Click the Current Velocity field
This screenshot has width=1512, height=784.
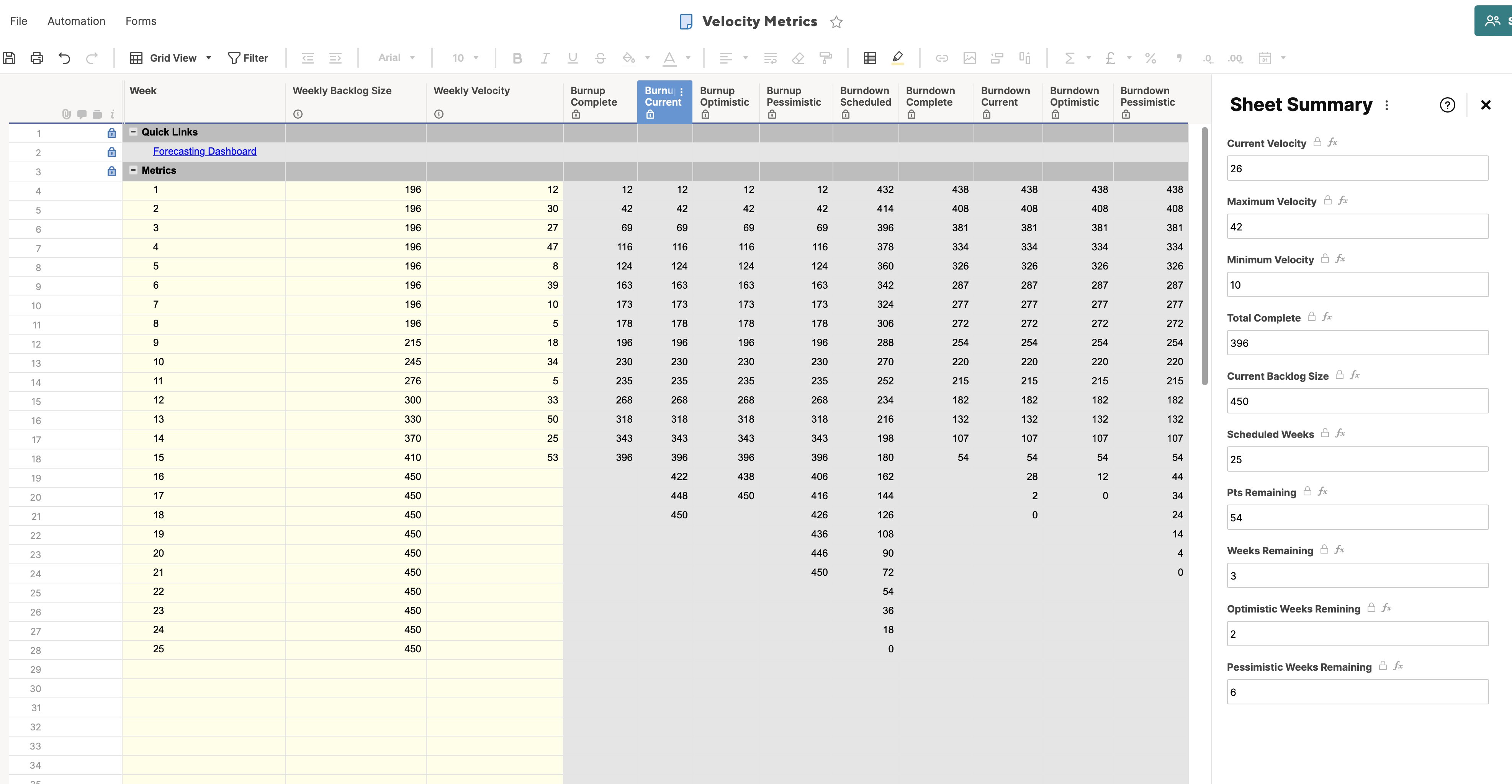pos(1358,168)
